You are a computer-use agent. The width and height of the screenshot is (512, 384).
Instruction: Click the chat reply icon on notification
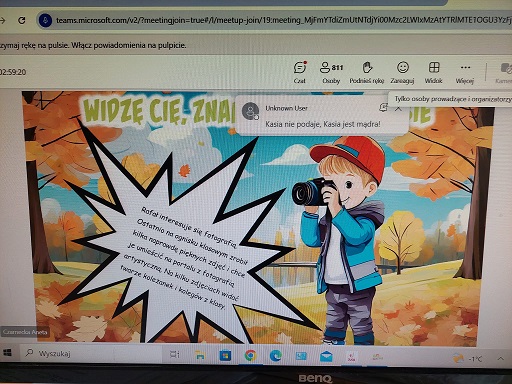pos(383,107)
